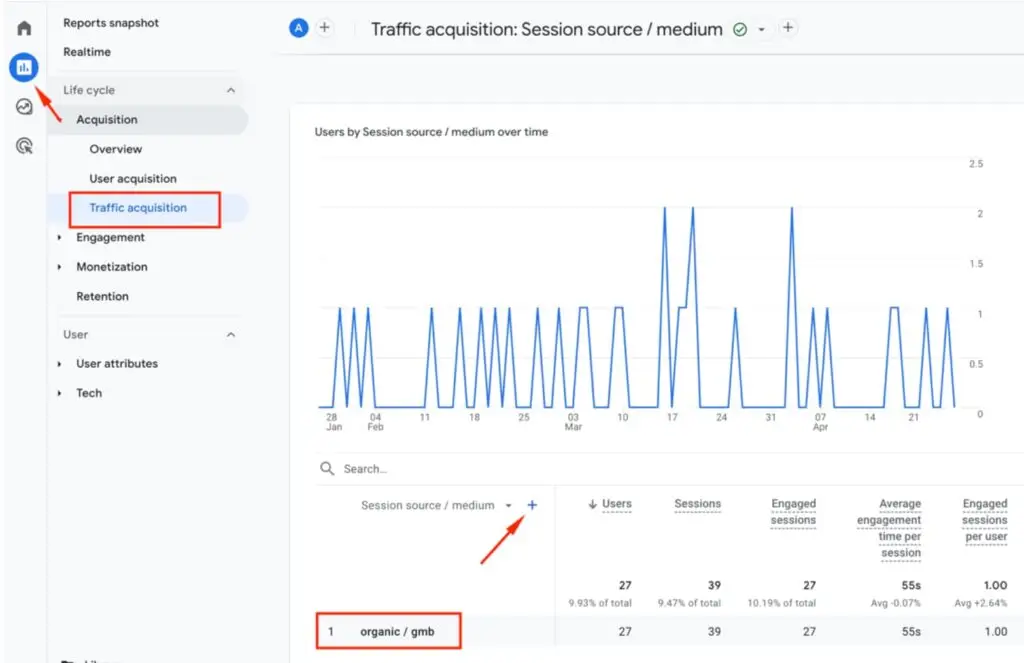This screenshot has width=1024, height=663.
Task: Click plus button right of report title
Action: pos(788,28)
